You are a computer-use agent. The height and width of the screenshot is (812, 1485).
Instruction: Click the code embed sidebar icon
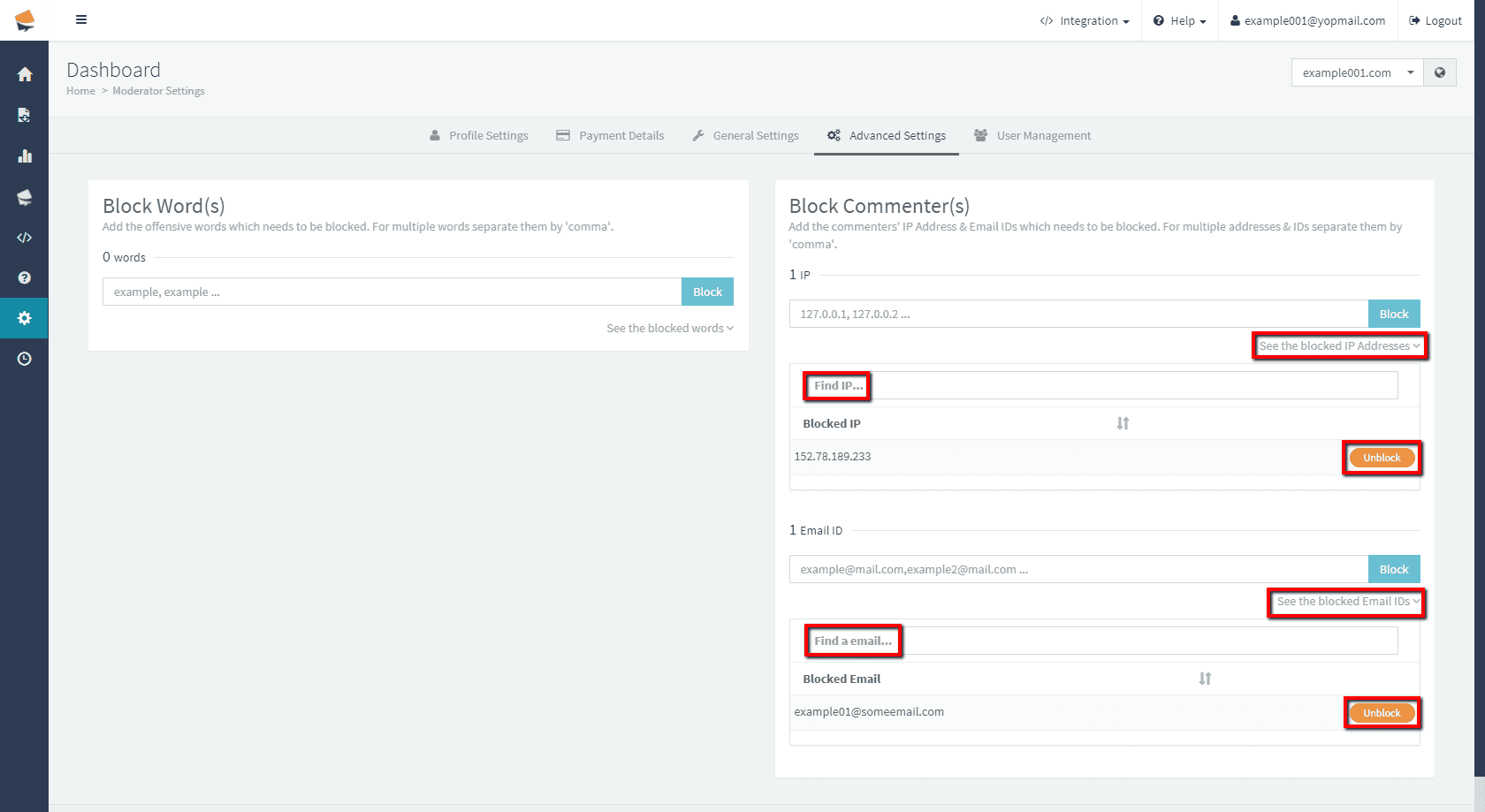(25, 238)
